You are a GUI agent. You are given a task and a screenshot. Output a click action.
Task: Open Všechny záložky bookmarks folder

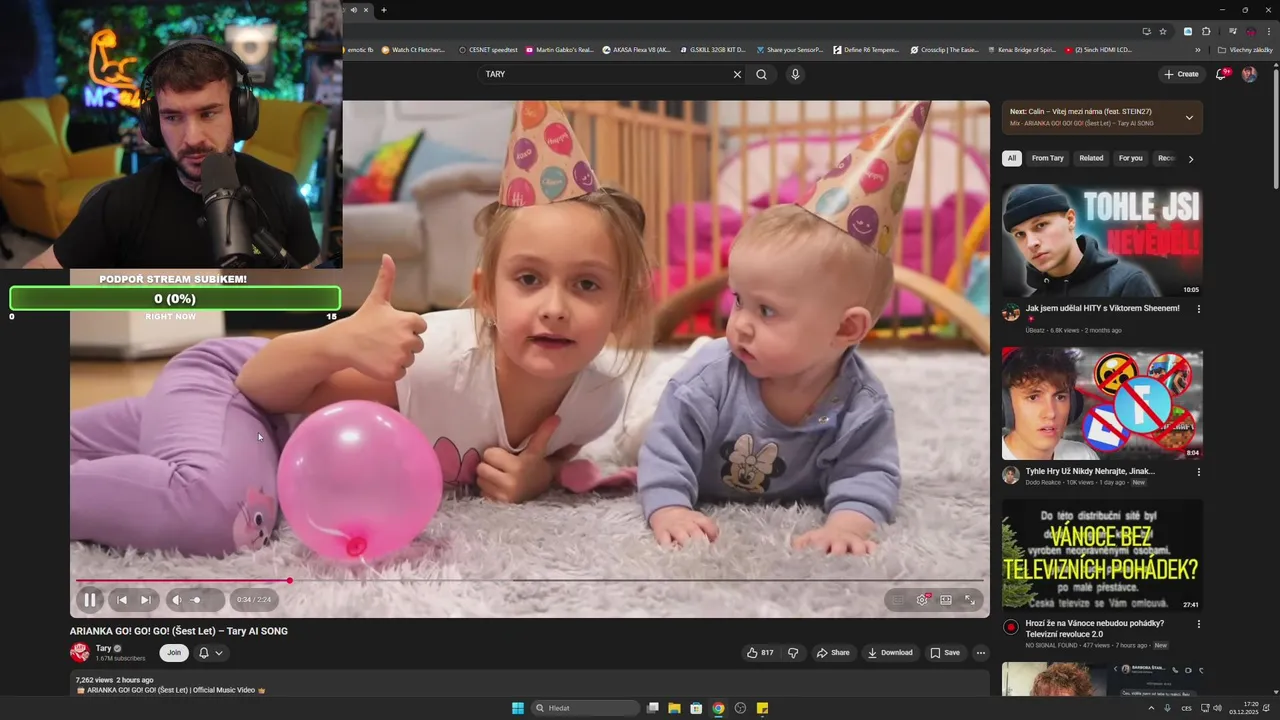tap(1245, 49)
